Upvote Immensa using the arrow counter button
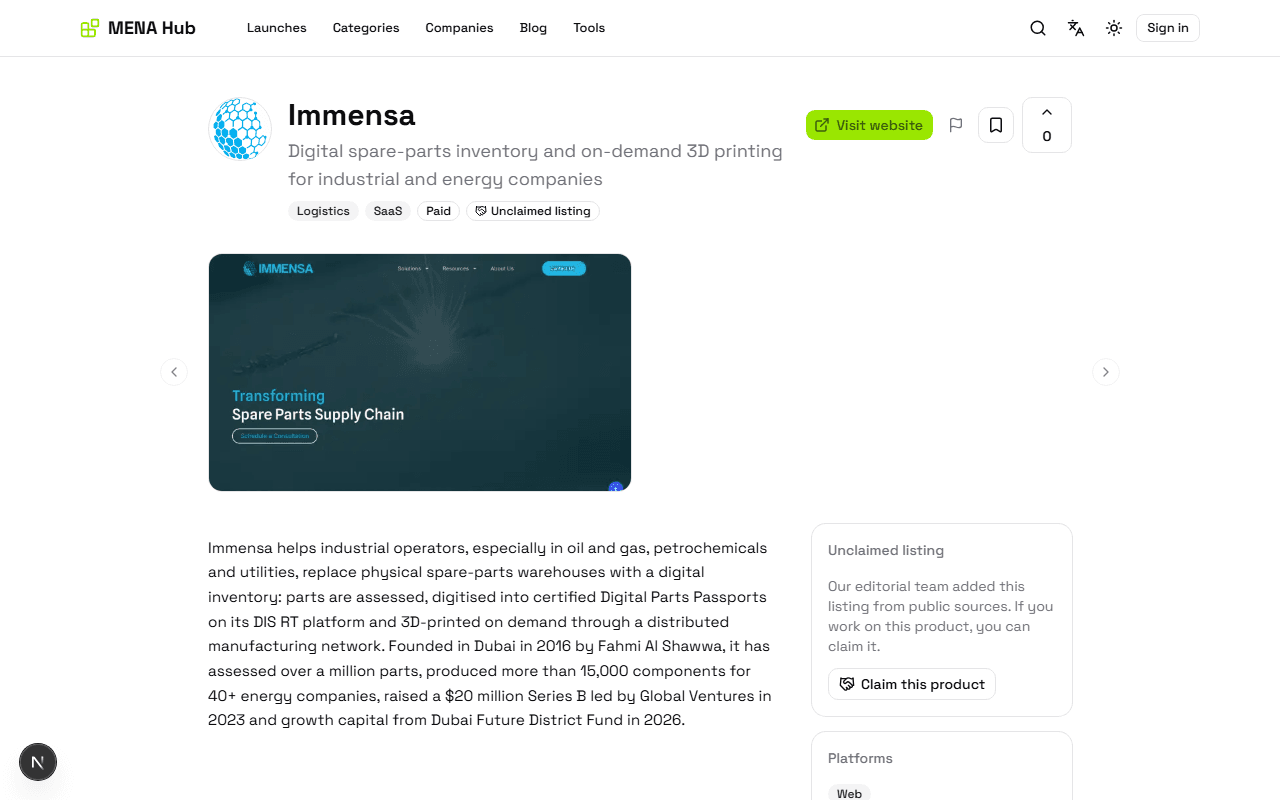 1047,125
